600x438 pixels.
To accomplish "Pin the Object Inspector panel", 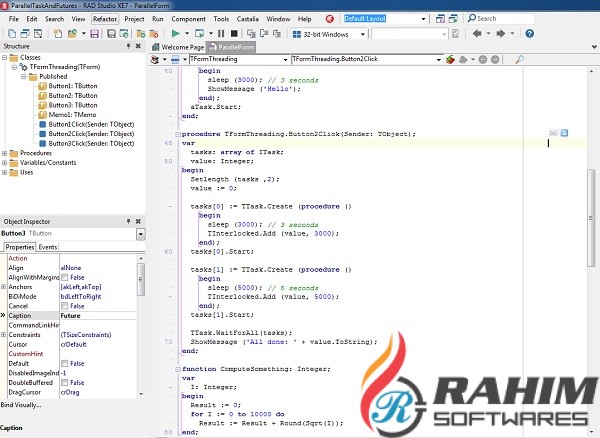I will 129,221.
